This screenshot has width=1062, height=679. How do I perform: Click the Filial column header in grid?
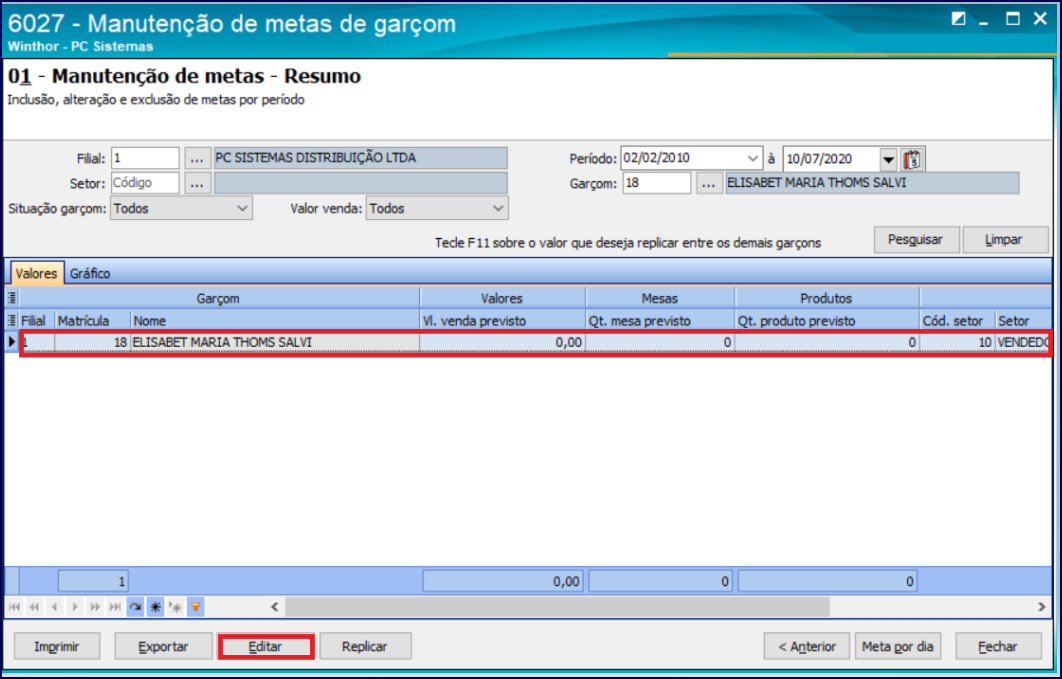tap(37, 320)
